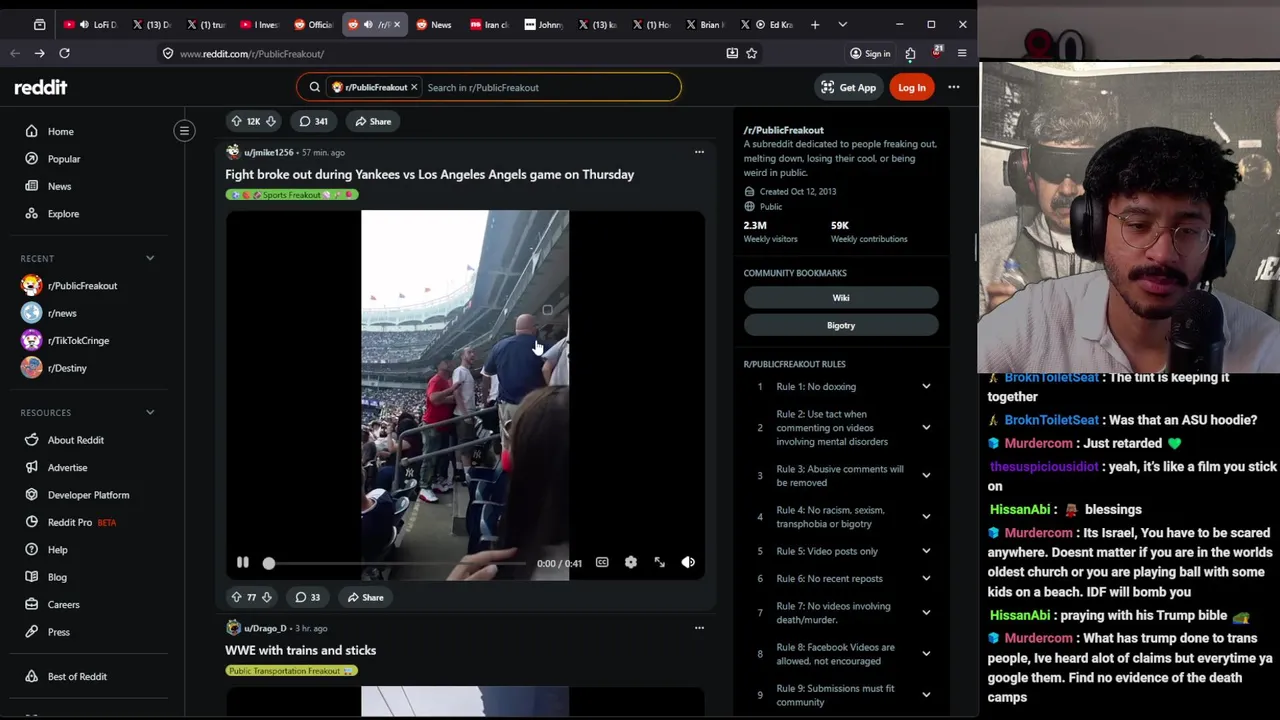Open the 33 comments
The height and width of the screenshot is (720, 1280).
click(x=307, y=597)
